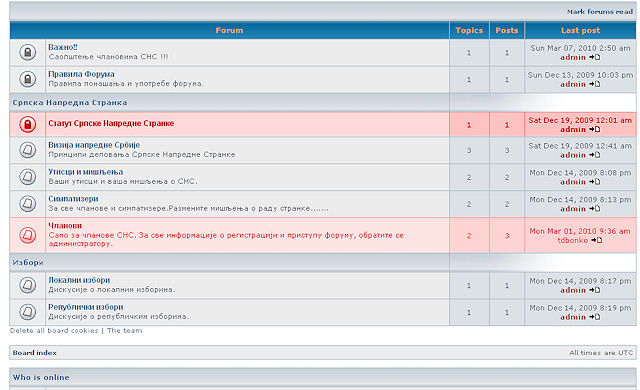
Task: View latest post icon next to tdbonko
Action: [597, 240]
